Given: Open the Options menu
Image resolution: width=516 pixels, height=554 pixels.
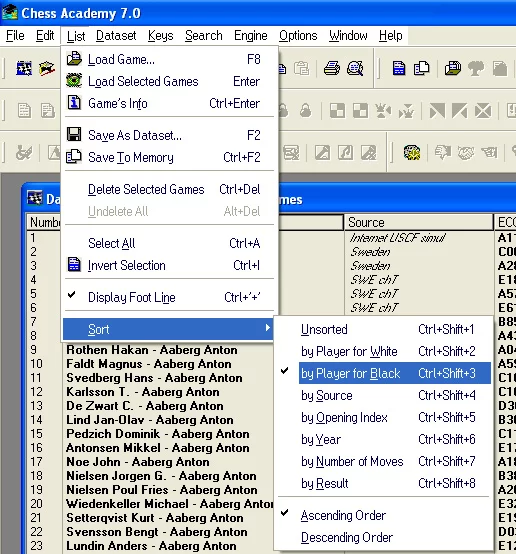Looking at the screenshot, I should pos(298,36).
